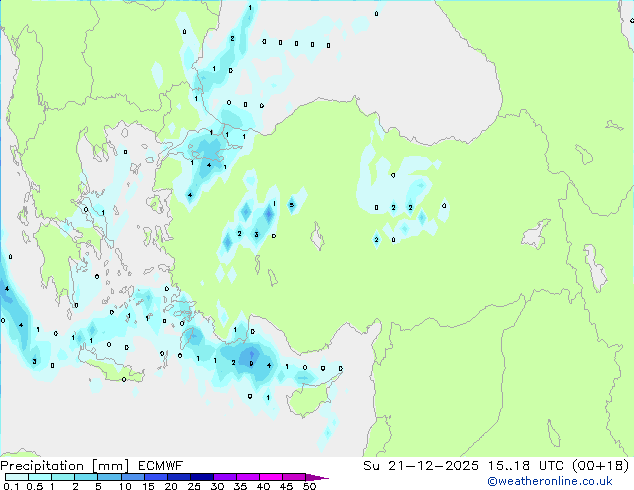The image size is (634, 490).
Task: Click the legend swatch between 0.5 and 1
Action: pyautogui.click(x=40, y=477)
